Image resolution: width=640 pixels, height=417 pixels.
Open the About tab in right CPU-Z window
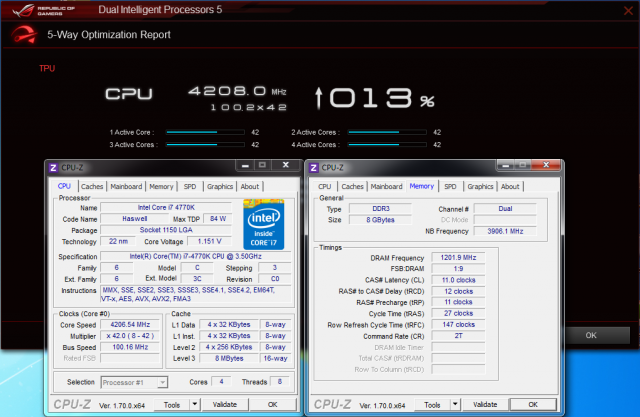[x=510, y=186]
